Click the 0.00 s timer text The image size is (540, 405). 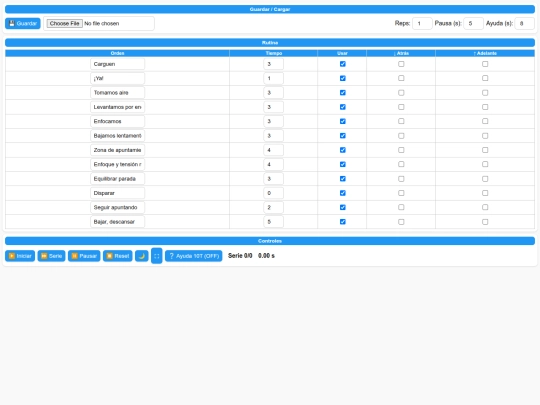click(x=266, y=256)
